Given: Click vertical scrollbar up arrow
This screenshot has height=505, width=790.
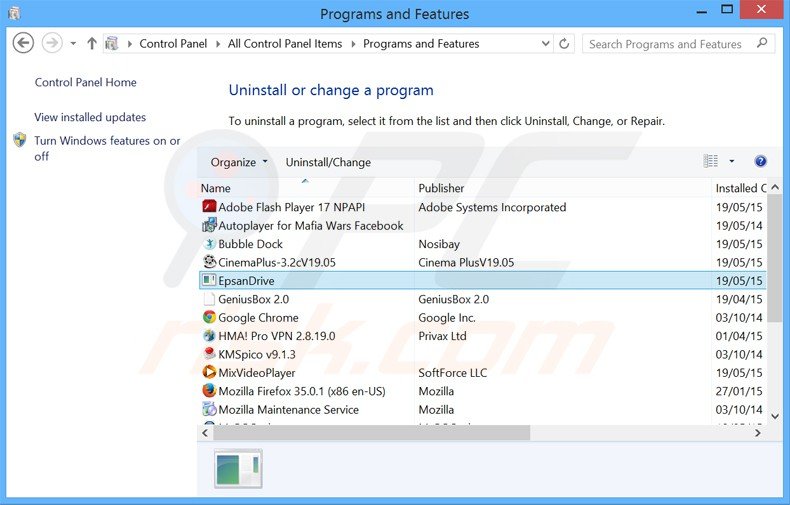Looking at the screenshot, I should coord(775,187).
